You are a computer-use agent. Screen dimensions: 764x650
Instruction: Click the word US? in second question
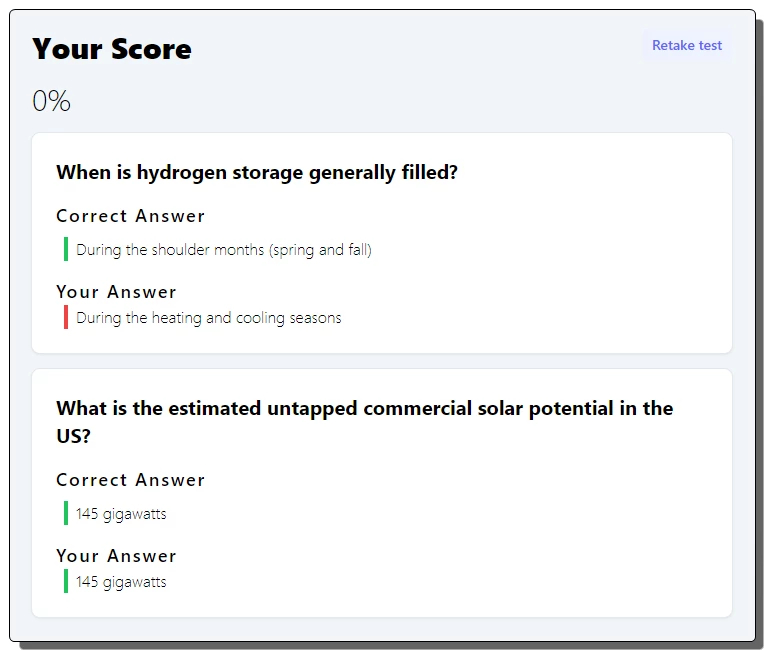pos(73,436)
